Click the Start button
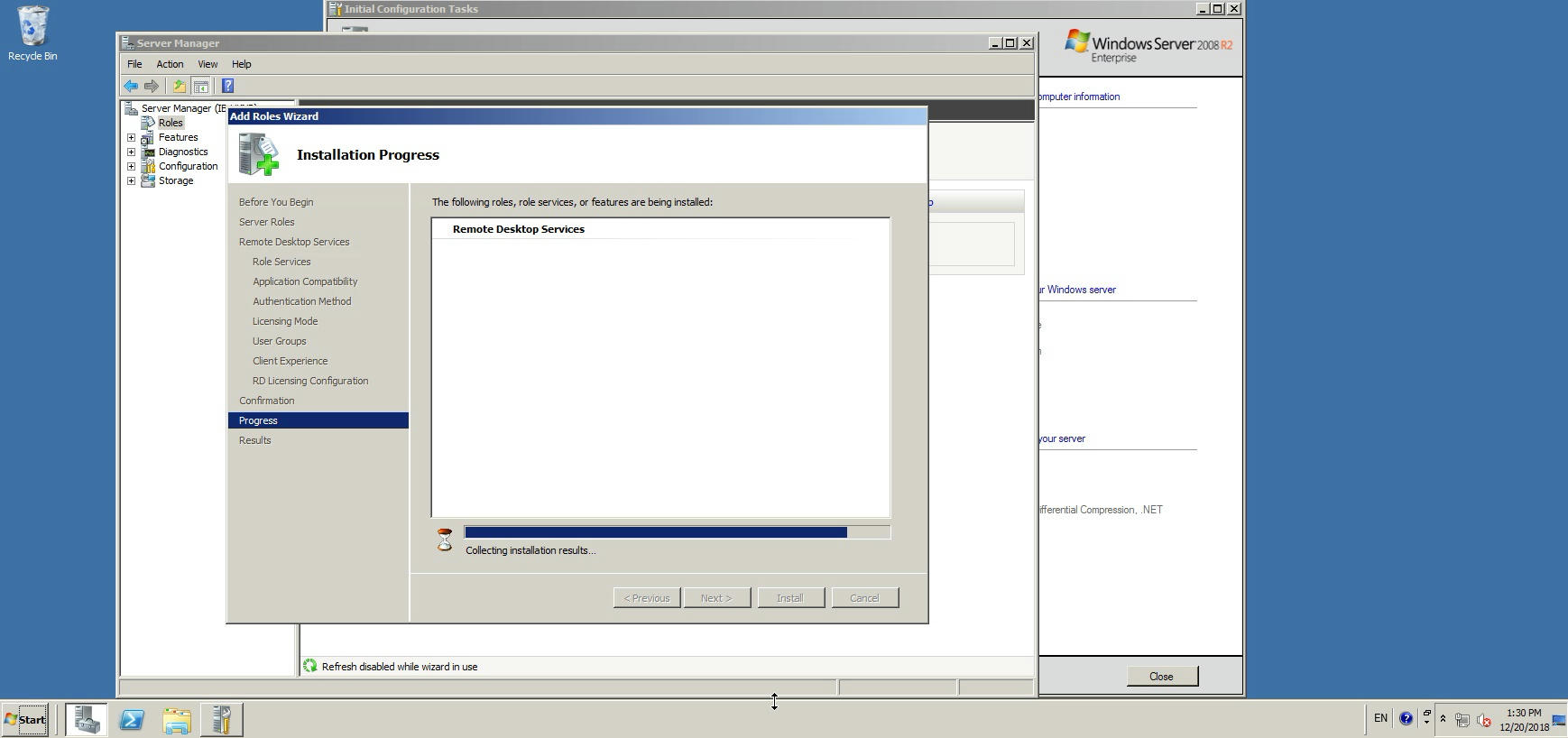 click(25, 720)
